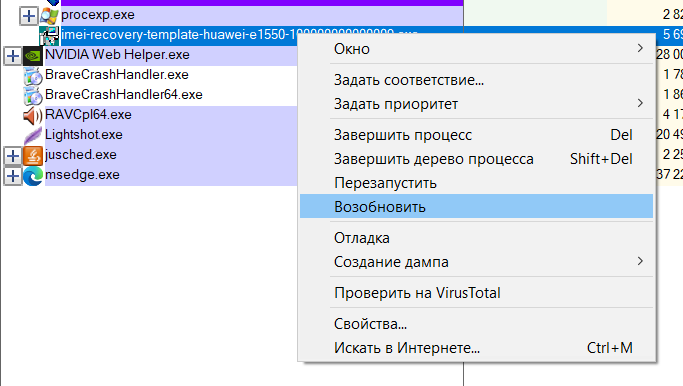The image size is (683, 386).
Task: Open Свойства… from the context menu
Action: tap(477, 324)
